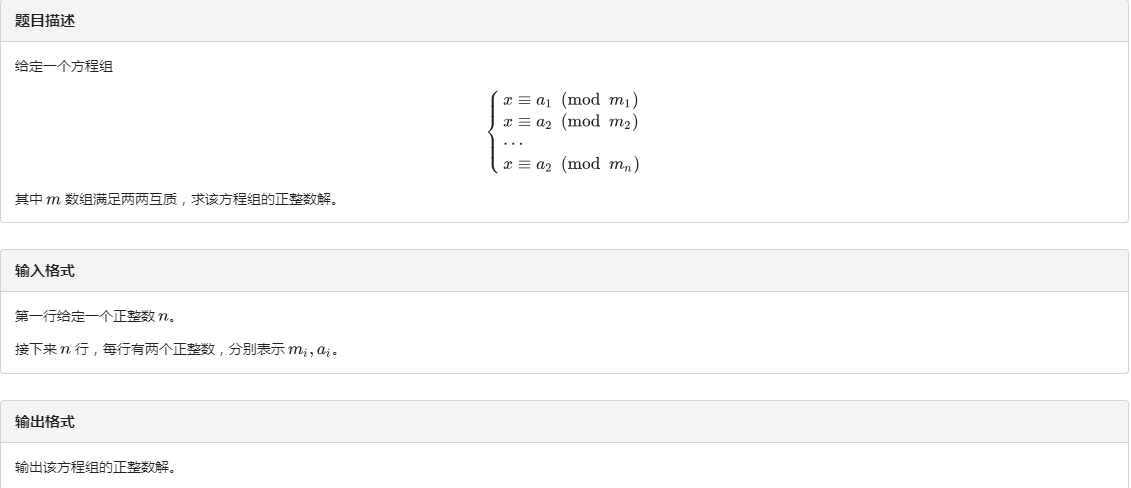This screenshot has width=1131, height=488.
Task: Click the second congruence with mod m2
Action: pos(570,122)
